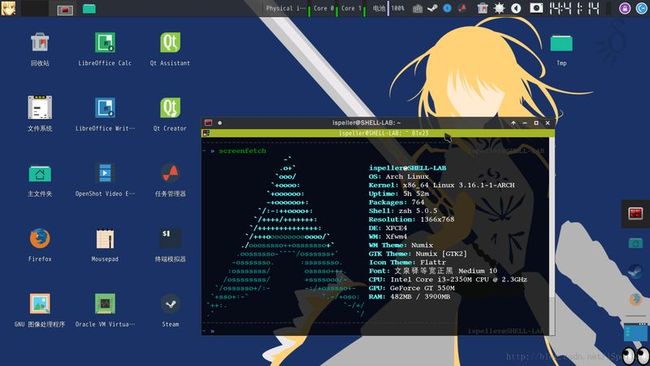Click the terminal window title bar menu icon
The image size is (650, 366).
[208, 123]
